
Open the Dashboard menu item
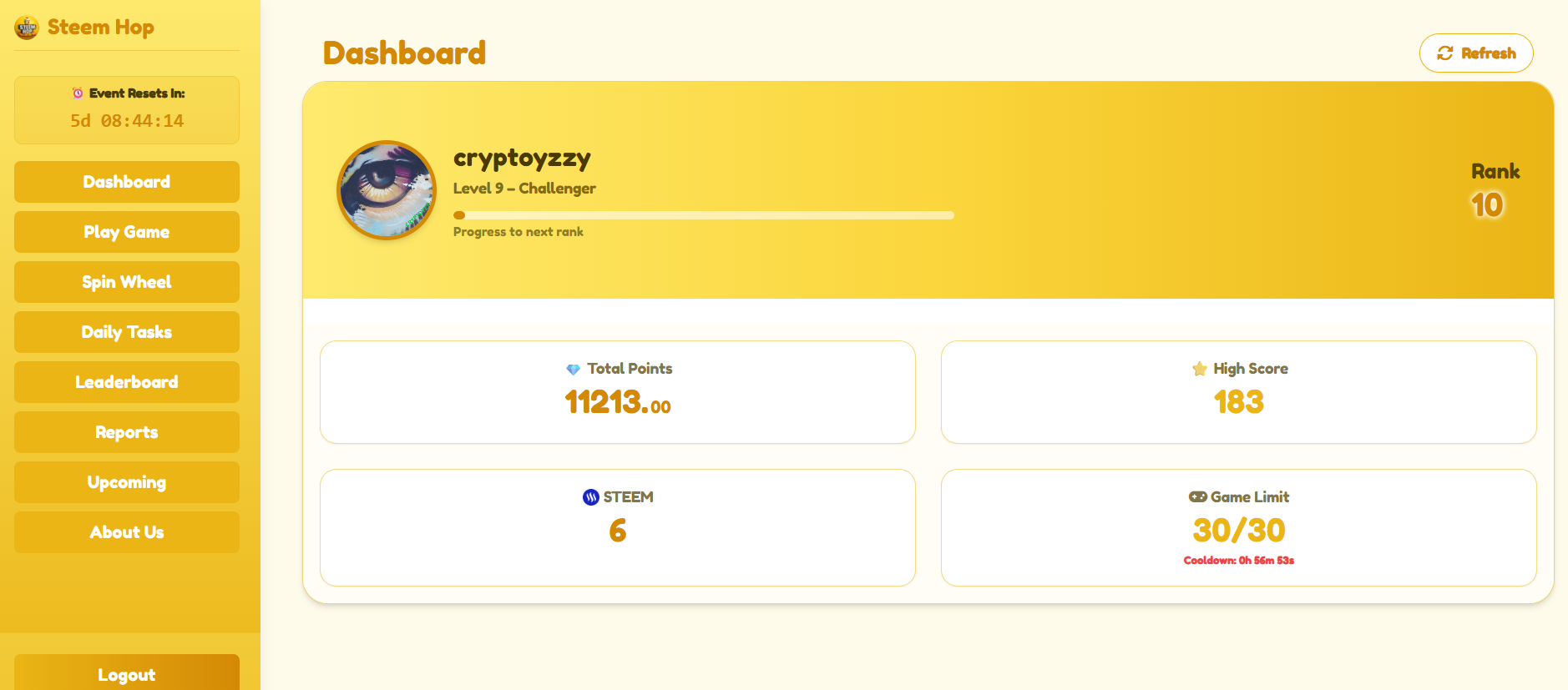(127, 182)
